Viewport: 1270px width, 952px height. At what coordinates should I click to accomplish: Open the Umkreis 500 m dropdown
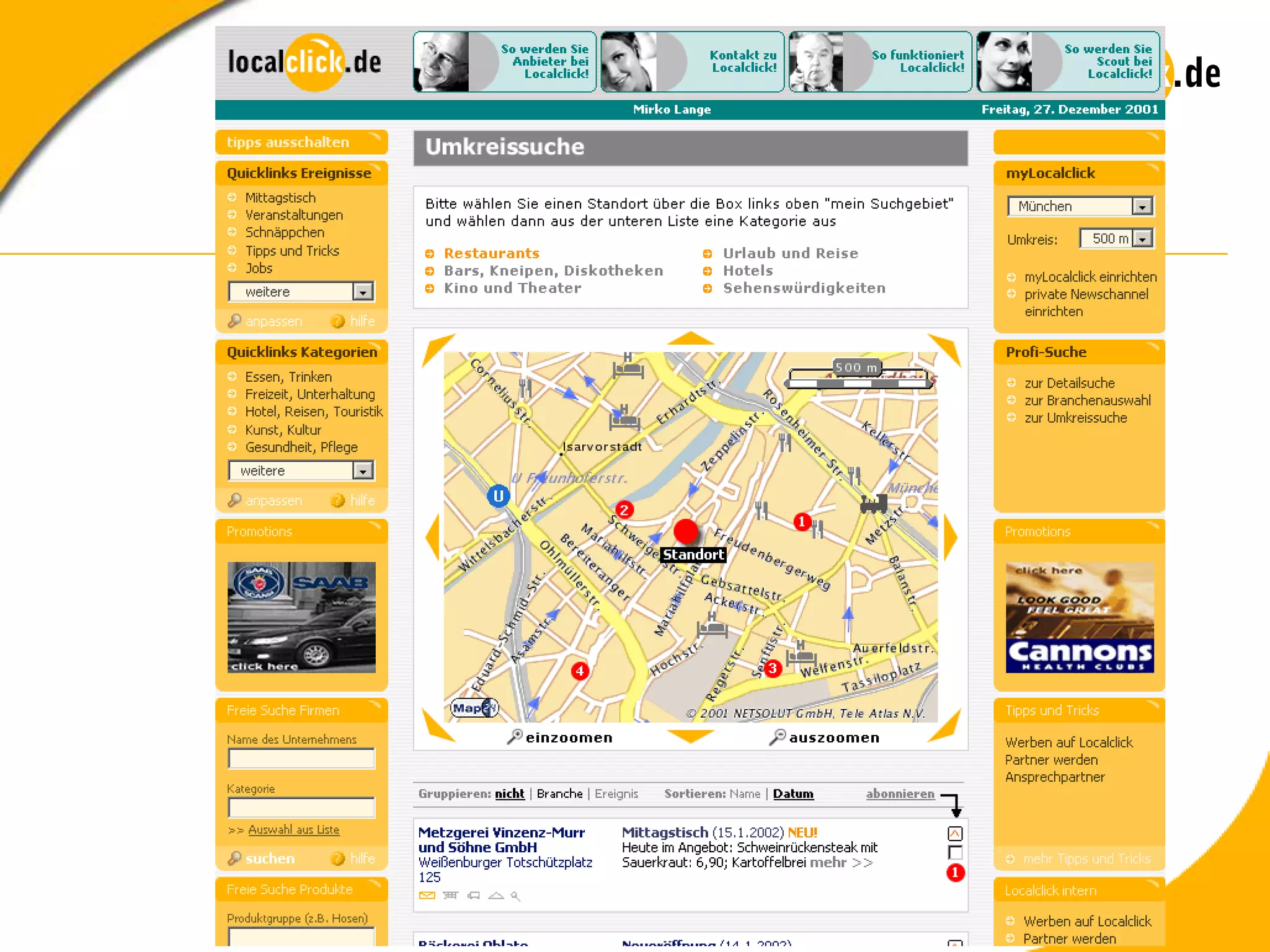[1142, 239]
